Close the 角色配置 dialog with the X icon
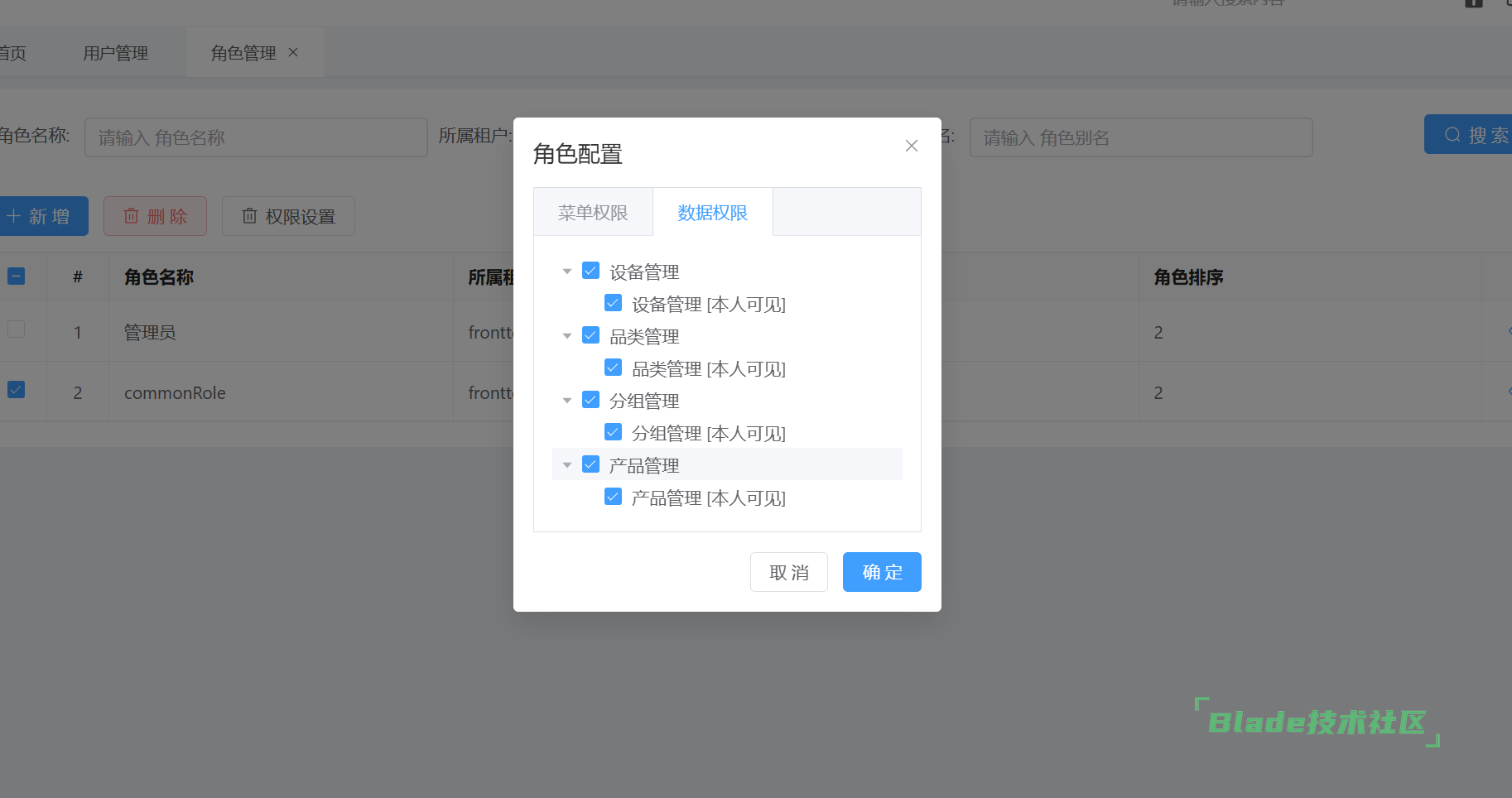Image resolution: width=1512 pixels, height=798 pixels. [x=911, y=146]
